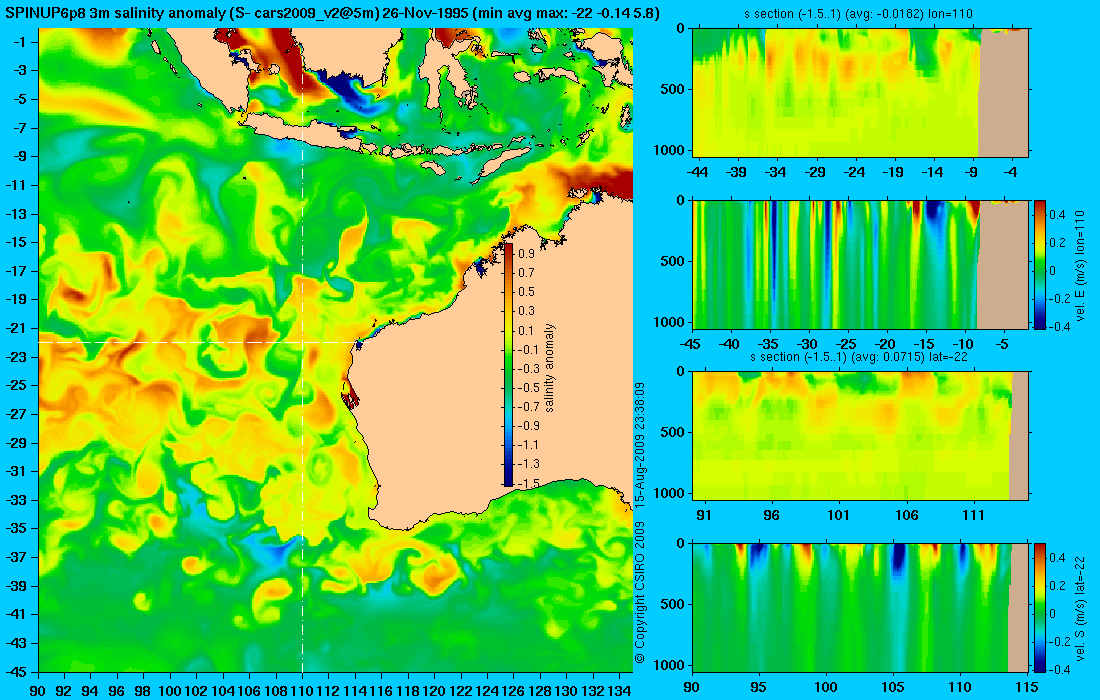Click latitude label -1 on main map axis
Viewport: 1100px width, 700px height.
tap(19, 42)
